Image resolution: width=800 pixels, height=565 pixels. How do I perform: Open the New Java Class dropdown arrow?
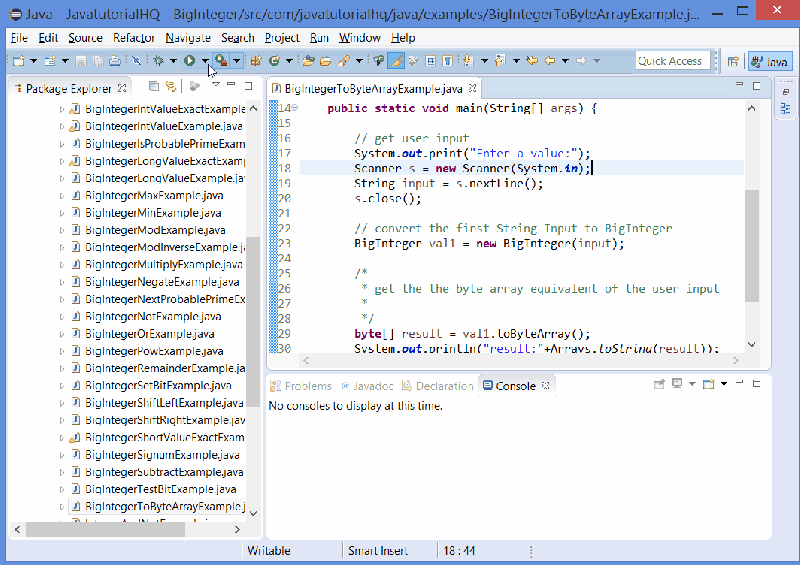coord(289,61)
